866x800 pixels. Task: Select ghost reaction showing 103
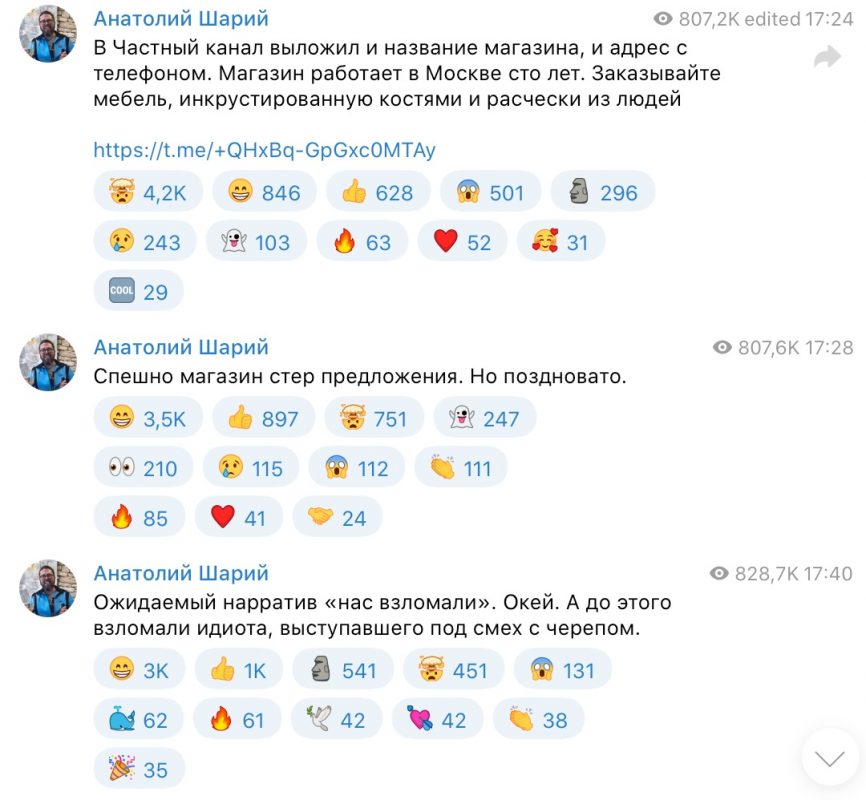pos(256,242)
